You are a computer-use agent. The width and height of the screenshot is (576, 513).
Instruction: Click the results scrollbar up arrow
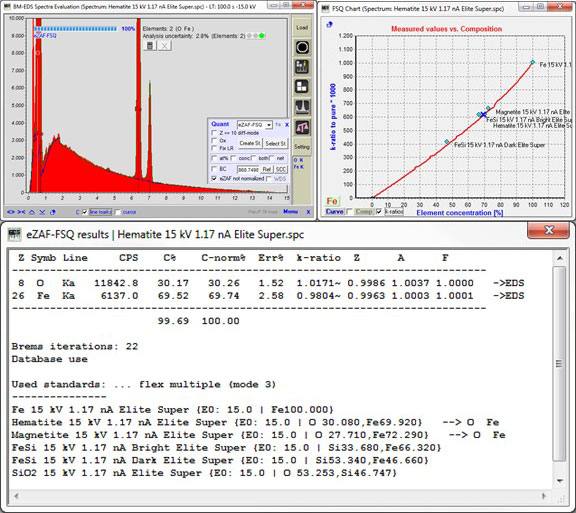560,258
